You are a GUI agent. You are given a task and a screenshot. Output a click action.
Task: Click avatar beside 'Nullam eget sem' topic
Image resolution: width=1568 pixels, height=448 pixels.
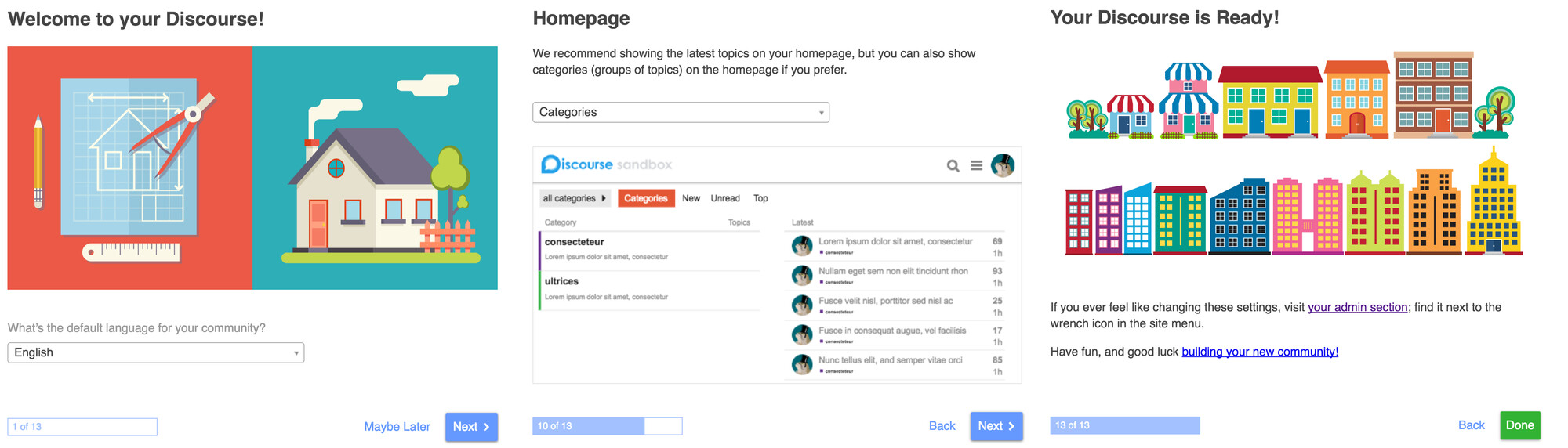(x=802, y=276)
